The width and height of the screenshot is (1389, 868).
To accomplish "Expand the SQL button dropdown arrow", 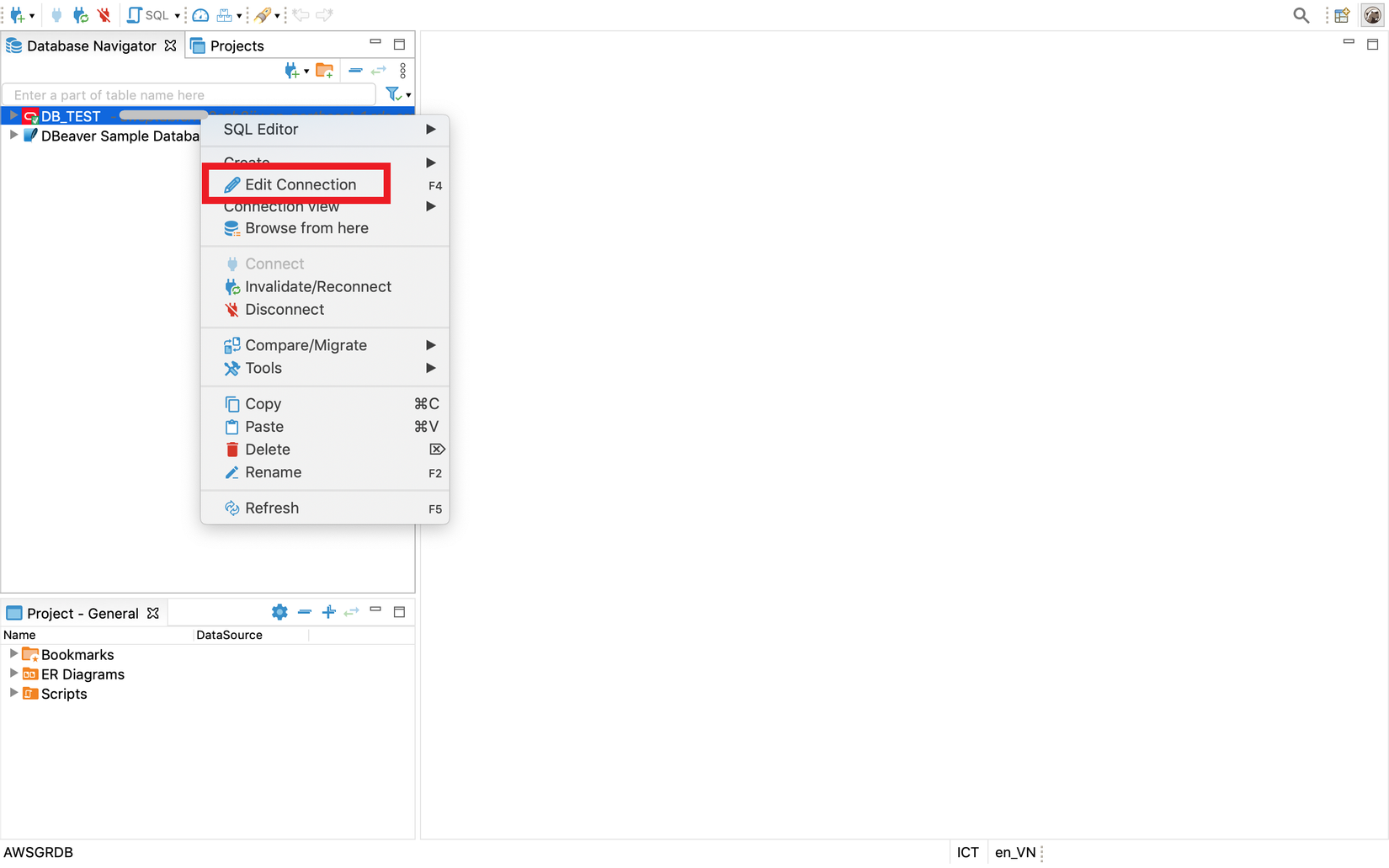I will [178, 16].
